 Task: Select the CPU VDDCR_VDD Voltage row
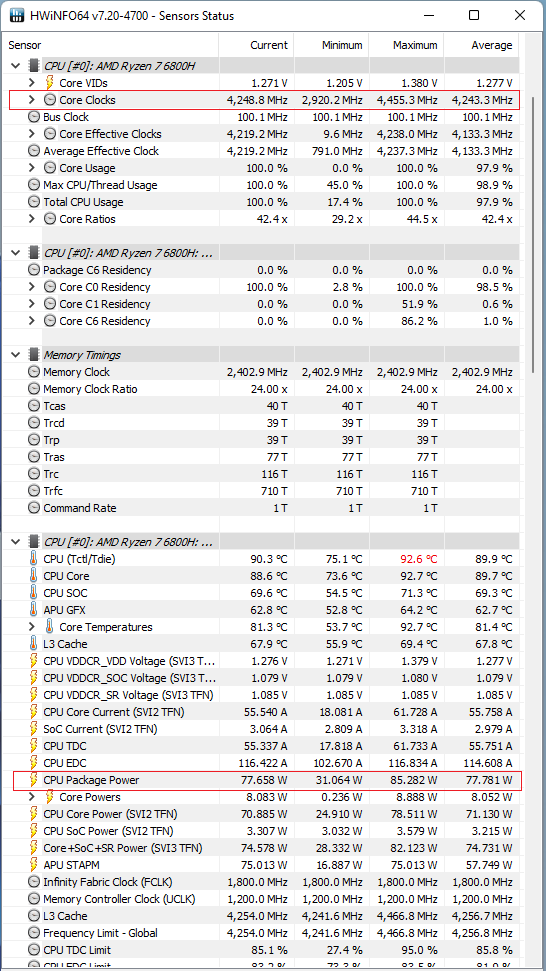(x=262, y=661)
